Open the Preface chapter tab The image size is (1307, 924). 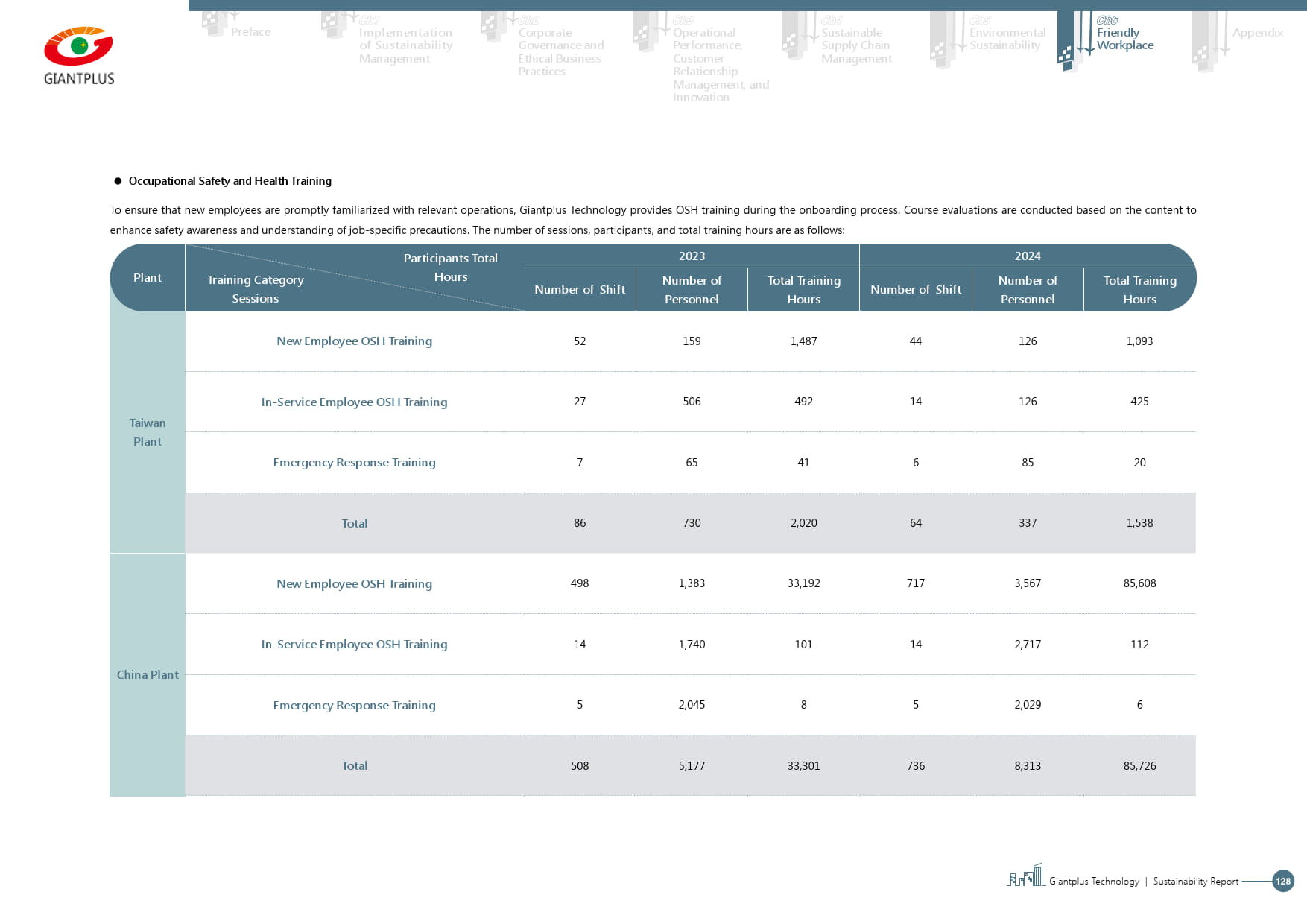pos(250,32)
